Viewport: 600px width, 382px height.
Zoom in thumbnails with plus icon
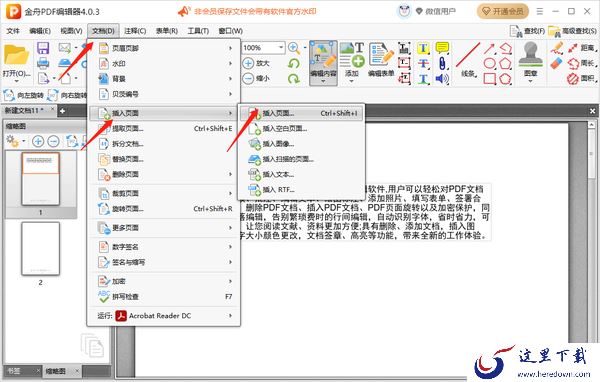click(x=38, y=141)
